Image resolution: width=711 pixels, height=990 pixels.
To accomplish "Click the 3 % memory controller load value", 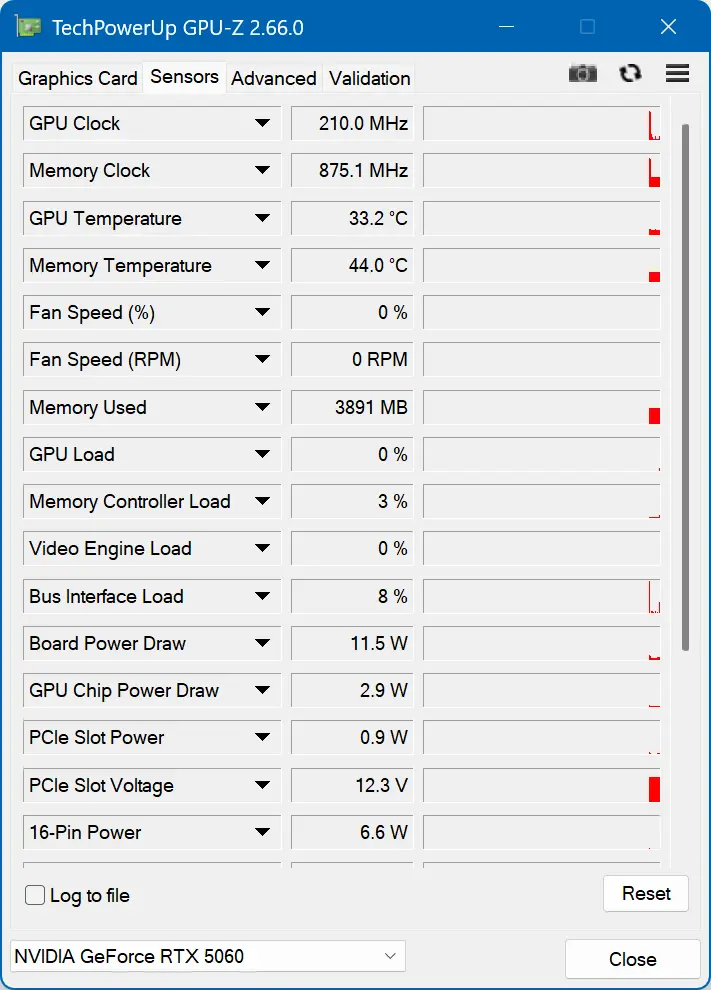I will tap(352, 501).
